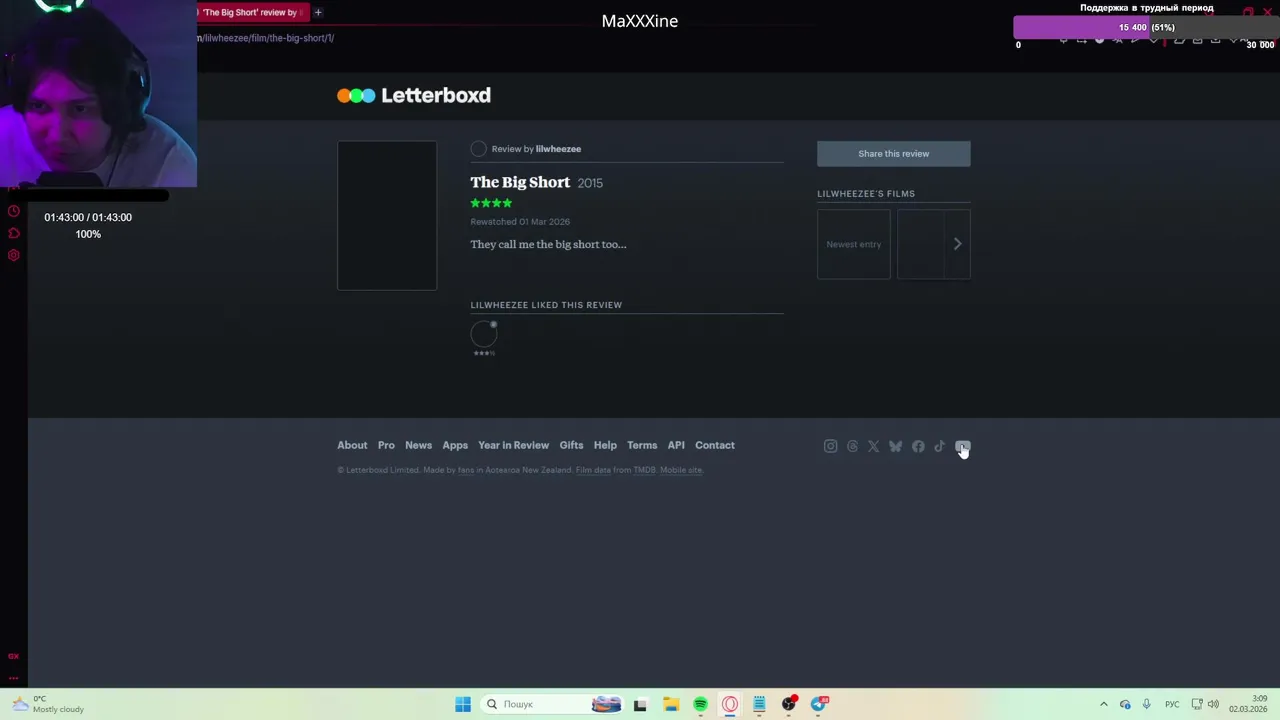Open the Help footer link
1280x720 pixels.
605,445
